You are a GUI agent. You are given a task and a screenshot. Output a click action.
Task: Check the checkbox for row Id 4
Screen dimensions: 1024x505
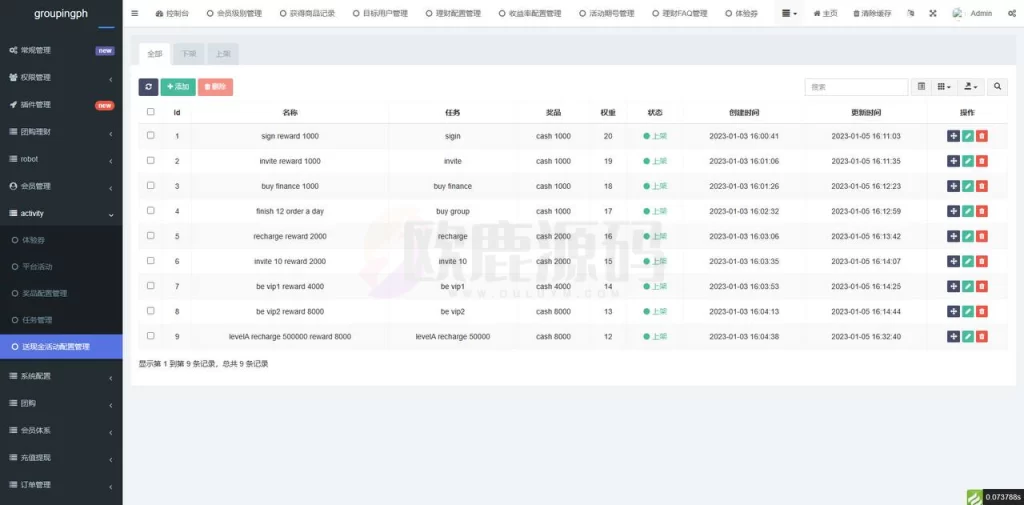pos(151,210)
